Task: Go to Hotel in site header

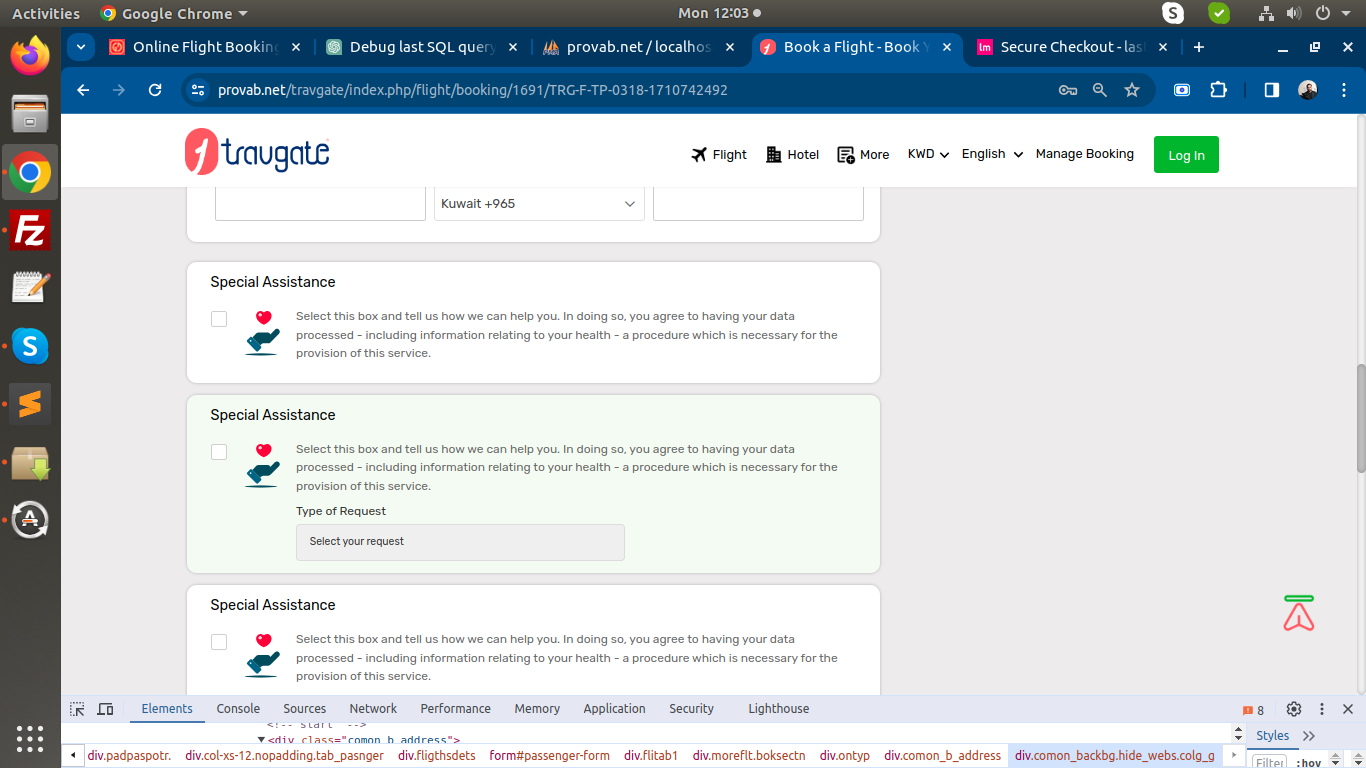Action: tap(792, 154)
